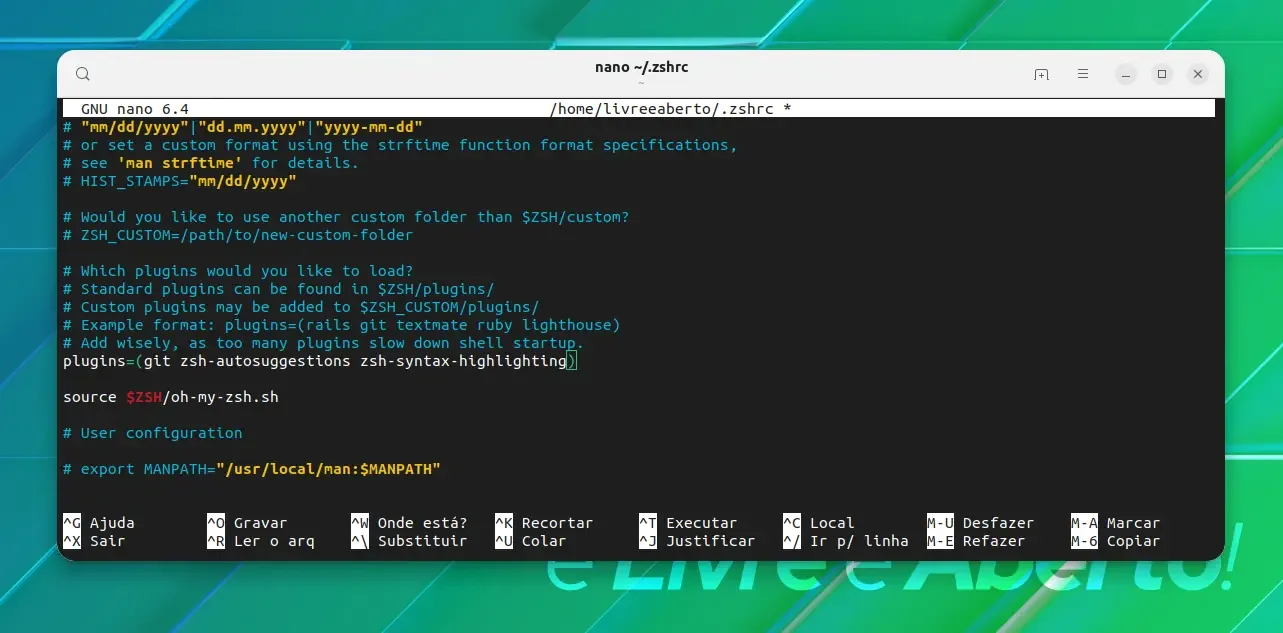The width and height of the screenshot is (1283, 633).
Task: Click the ^/ Ir p/ linha shortcut
Action: click(x=846, y=541)
